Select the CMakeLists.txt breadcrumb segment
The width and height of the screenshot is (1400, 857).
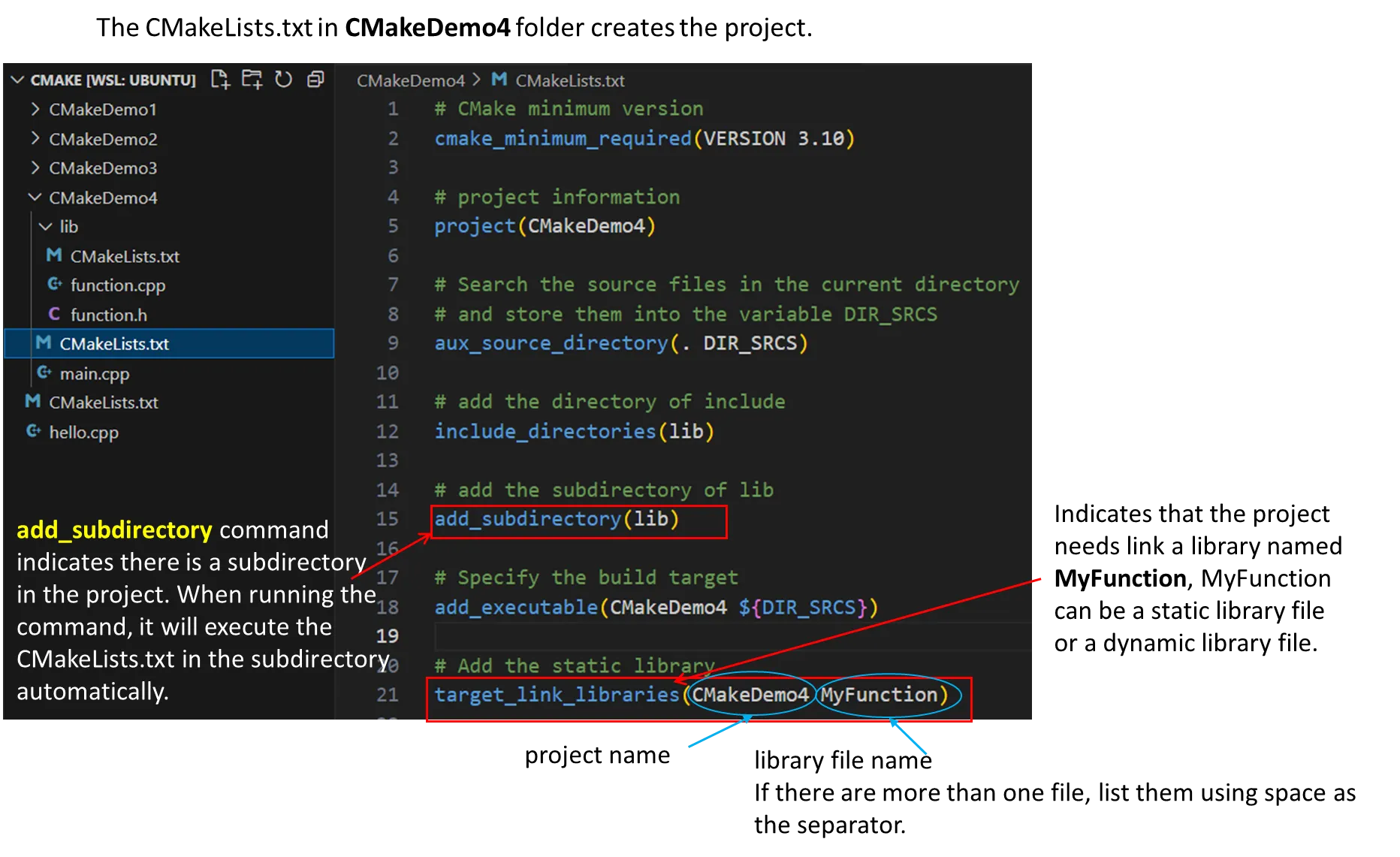click(x=569, y=80)
